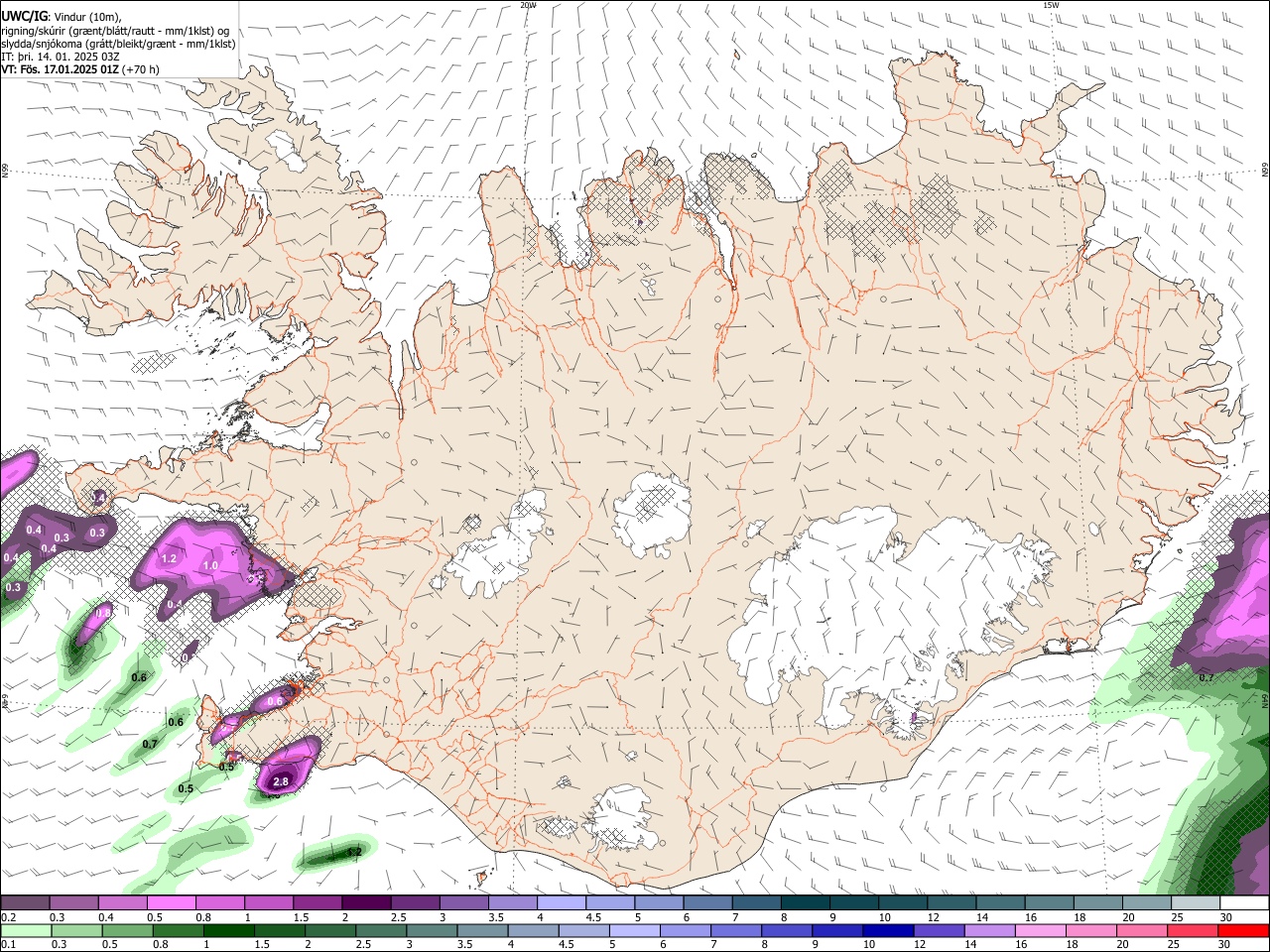Click the UWC/IG title in the header
1270x952 pixels.
tap(23, 17)
